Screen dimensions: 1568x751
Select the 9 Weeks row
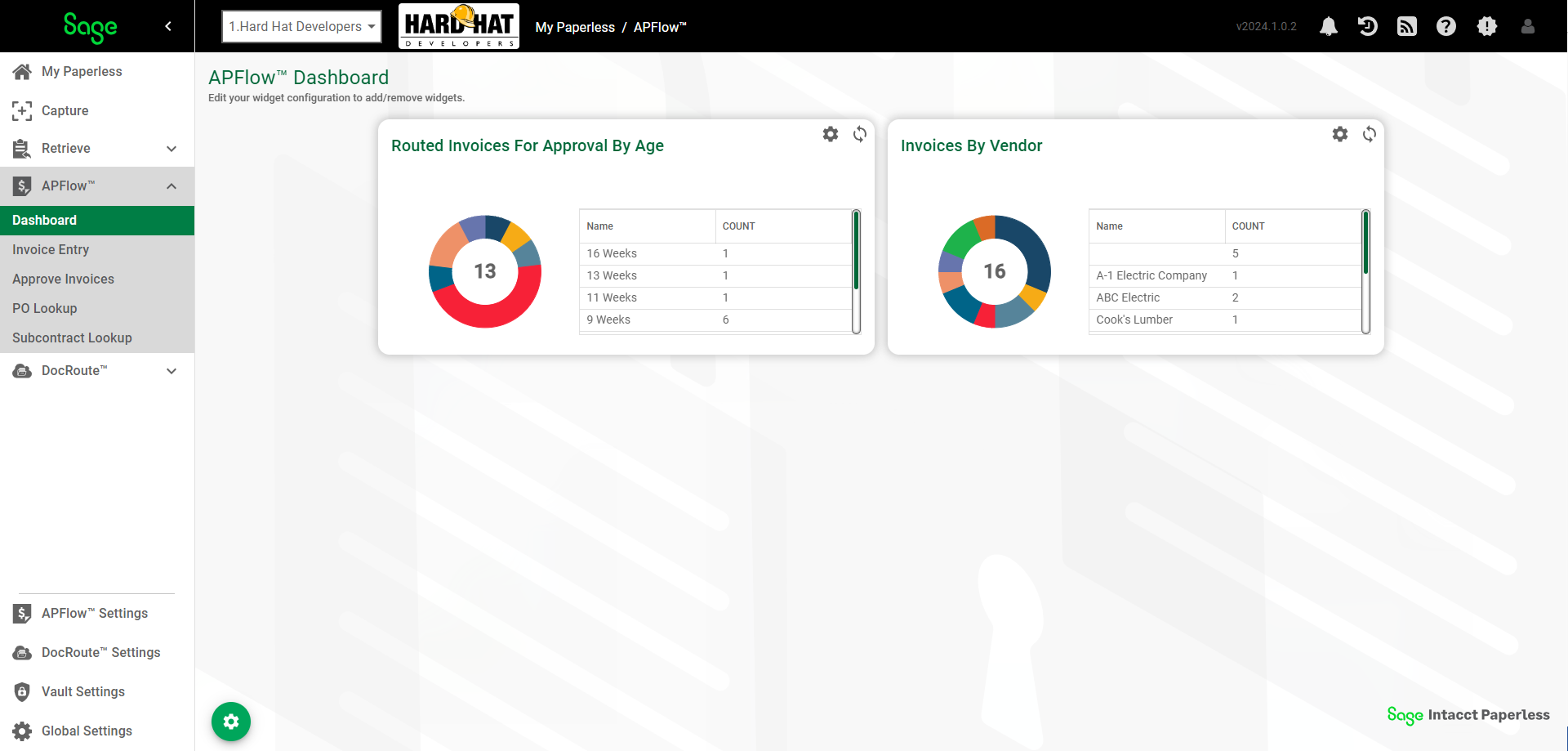coord(715,320)
